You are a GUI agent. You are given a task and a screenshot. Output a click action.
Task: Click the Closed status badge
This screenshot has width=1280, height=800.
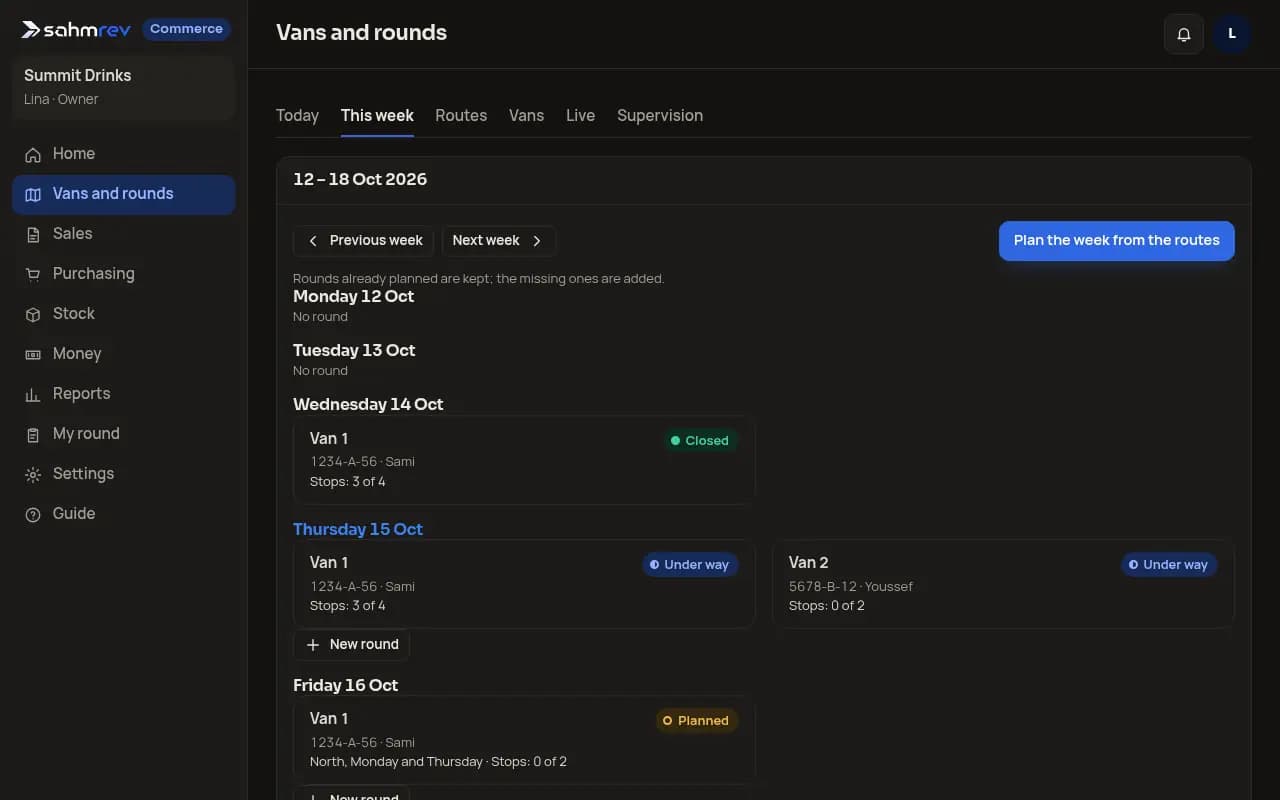pyautogui.click(x=700, y=441)
